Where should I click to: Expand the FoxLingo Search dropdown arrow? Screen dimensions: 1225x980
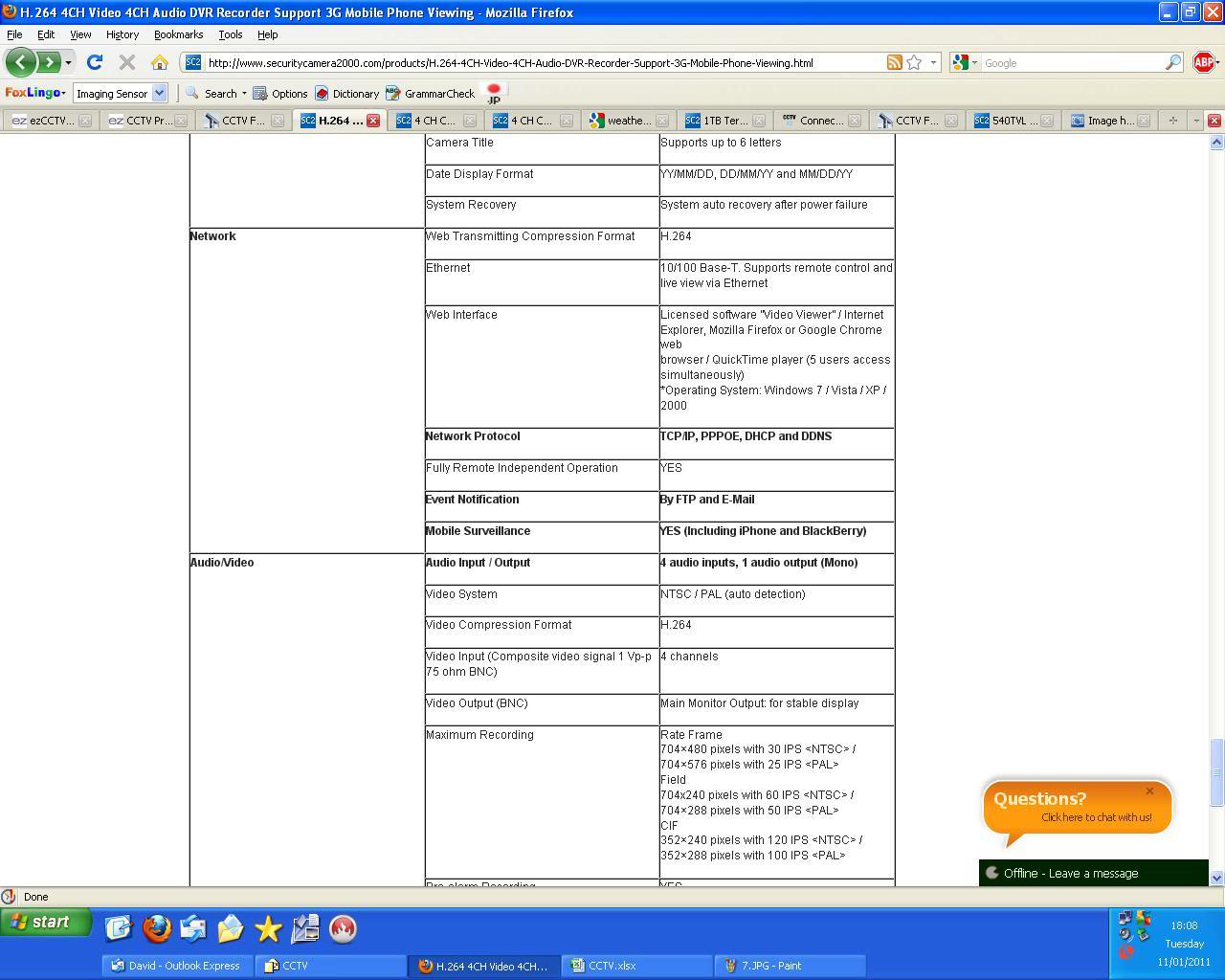tap(244, 94)
